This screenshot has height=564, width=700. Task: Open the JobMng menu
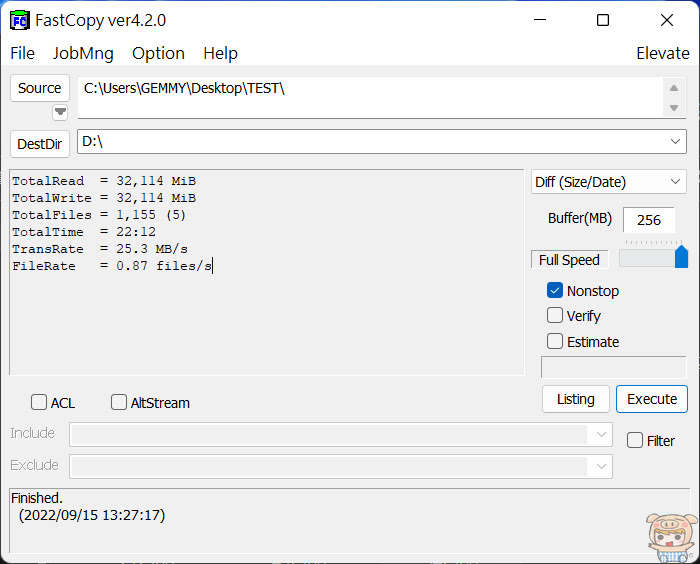coord(83,53)
